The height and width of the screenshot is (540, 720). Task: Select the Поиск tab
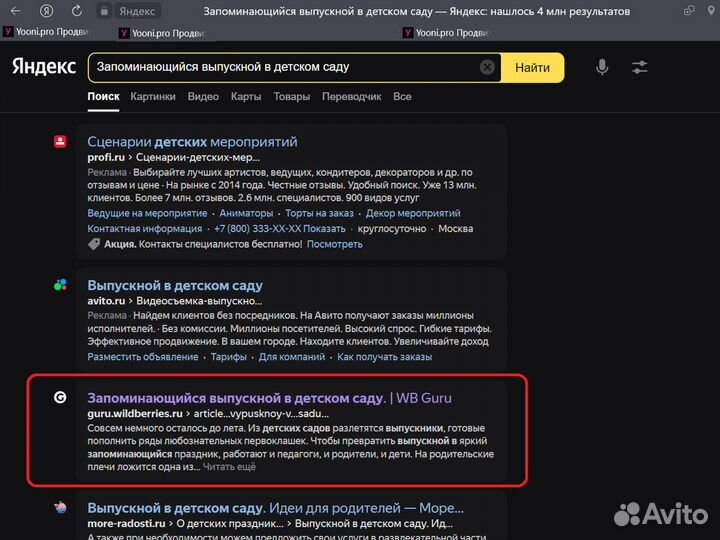(x=103, y=96)
